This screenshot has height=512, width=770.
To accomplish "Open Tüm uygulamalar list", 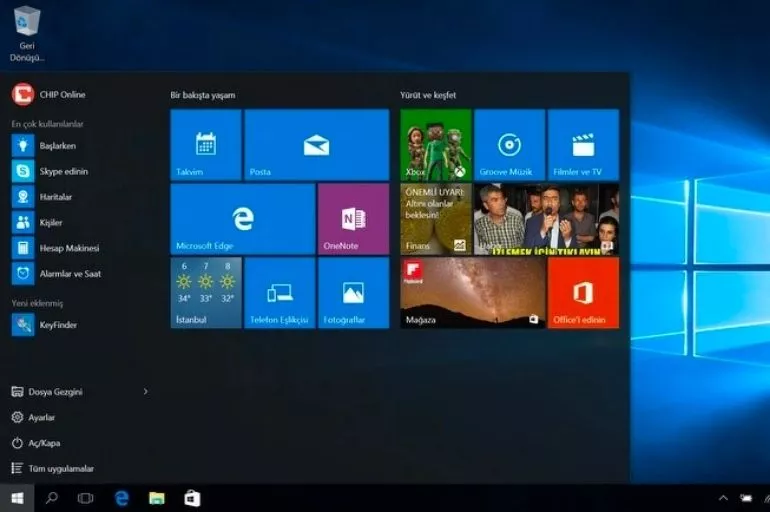I will click(x=60, y=468).
